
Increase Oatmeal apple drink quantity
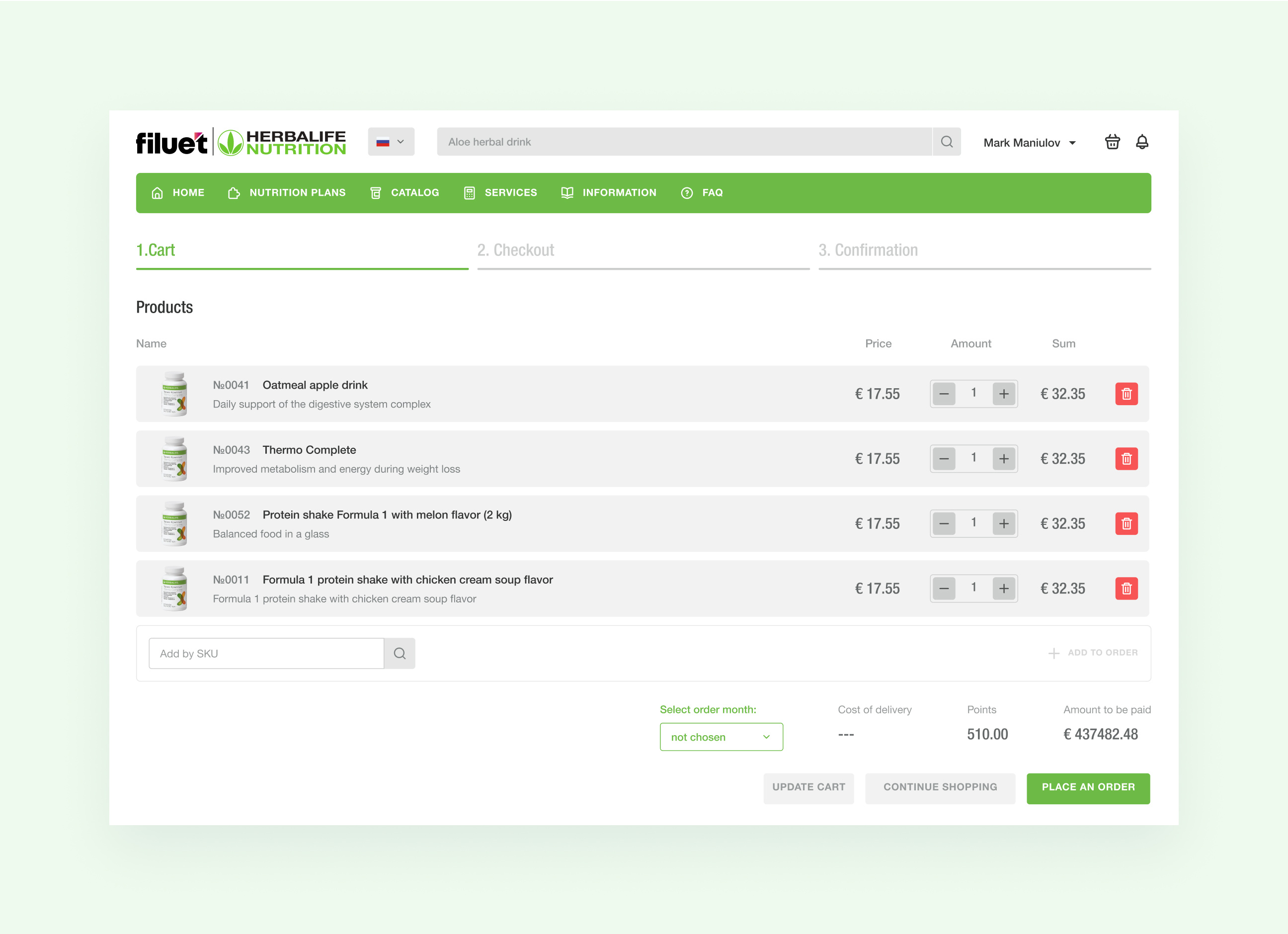click(1003, 394)
